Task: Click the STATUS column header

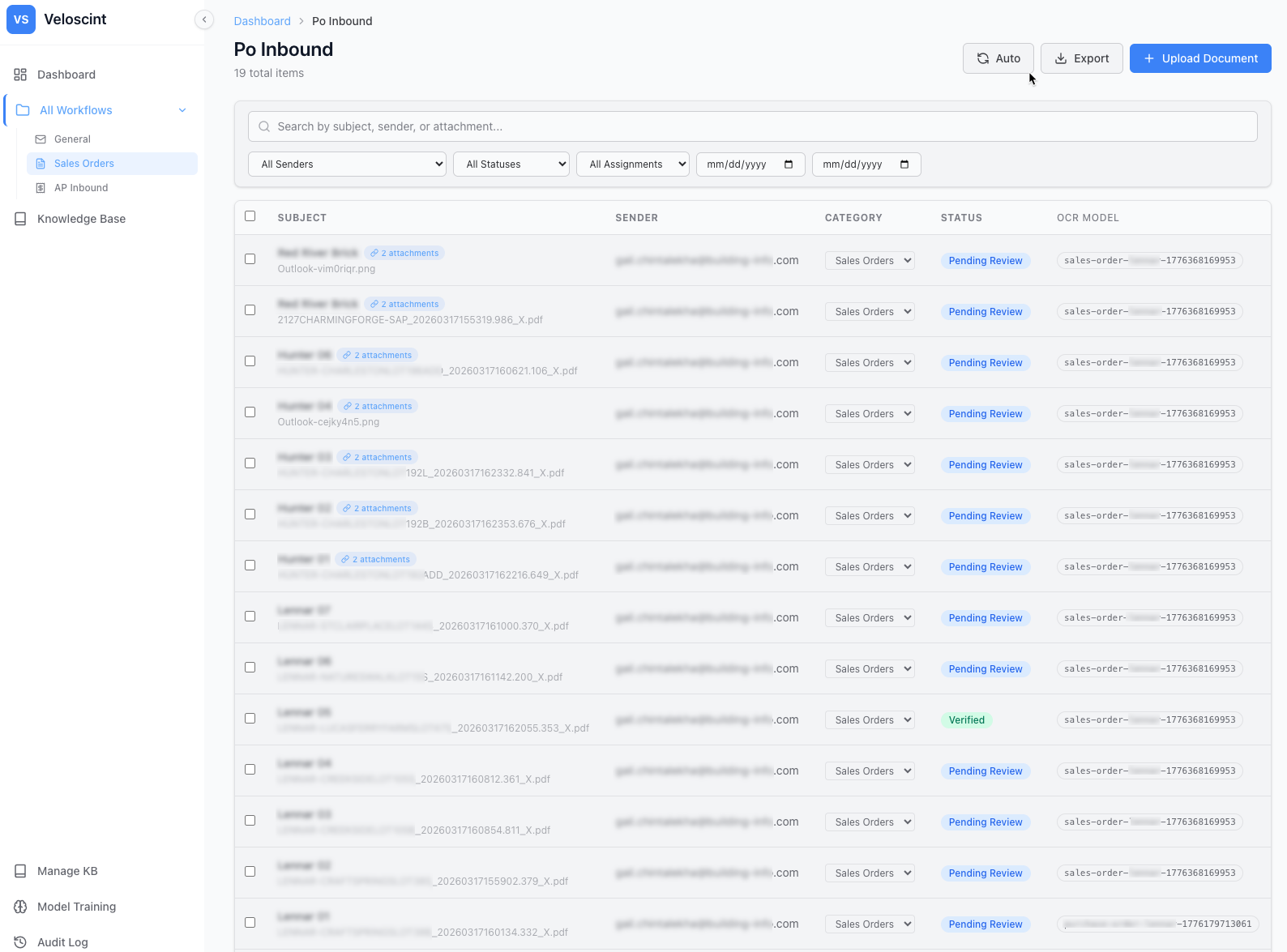Action: (x=961, y=218)
